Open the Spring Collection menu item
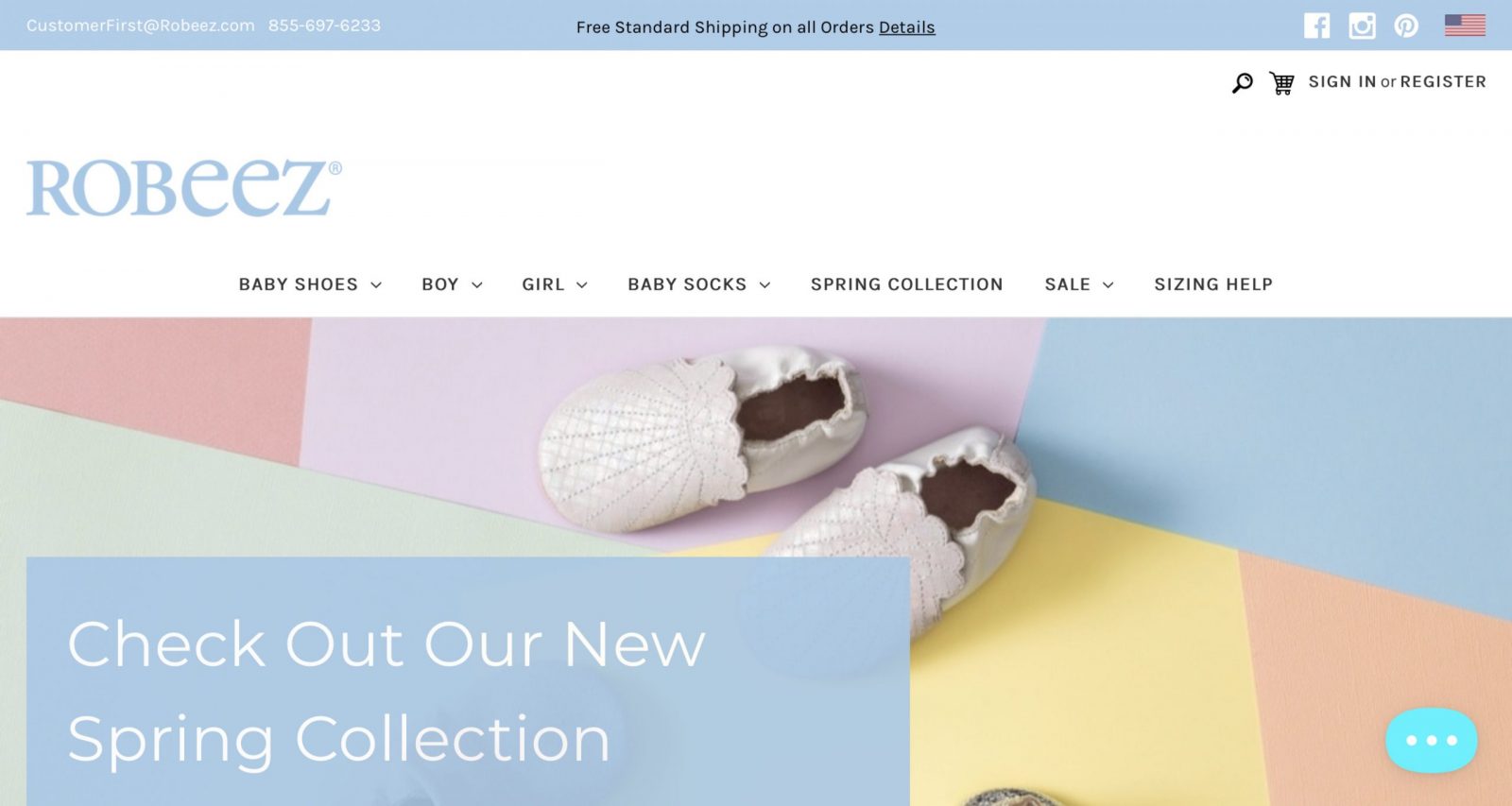This screenshot has height=806, width=1512. coord(907,284)
